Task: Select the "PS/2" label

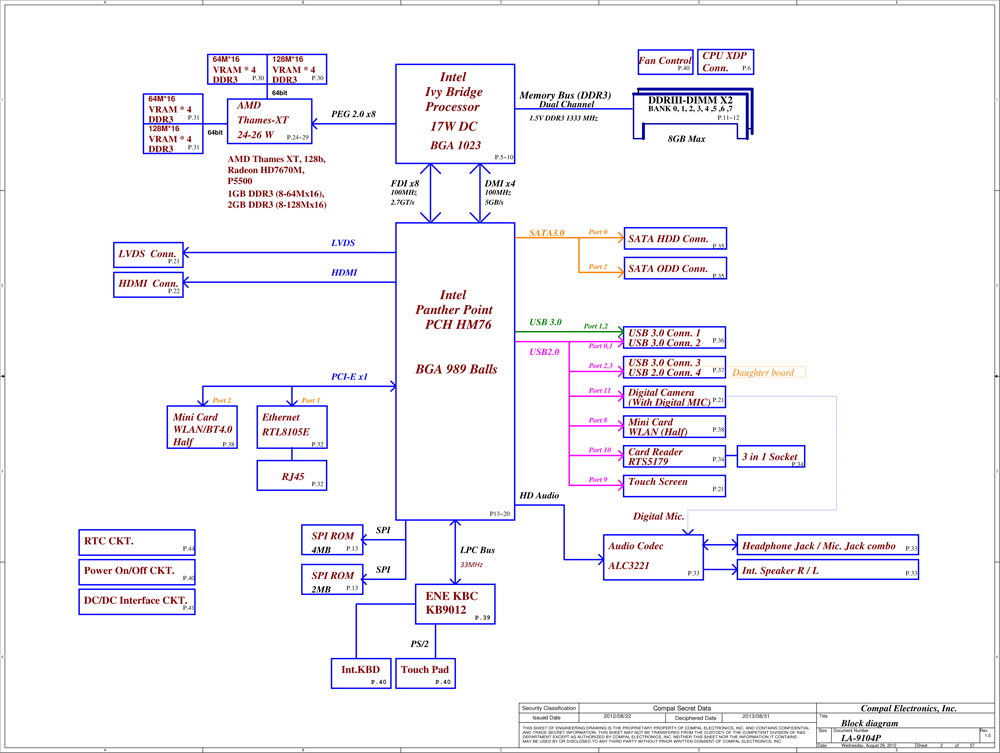Action: coord(420,644)
